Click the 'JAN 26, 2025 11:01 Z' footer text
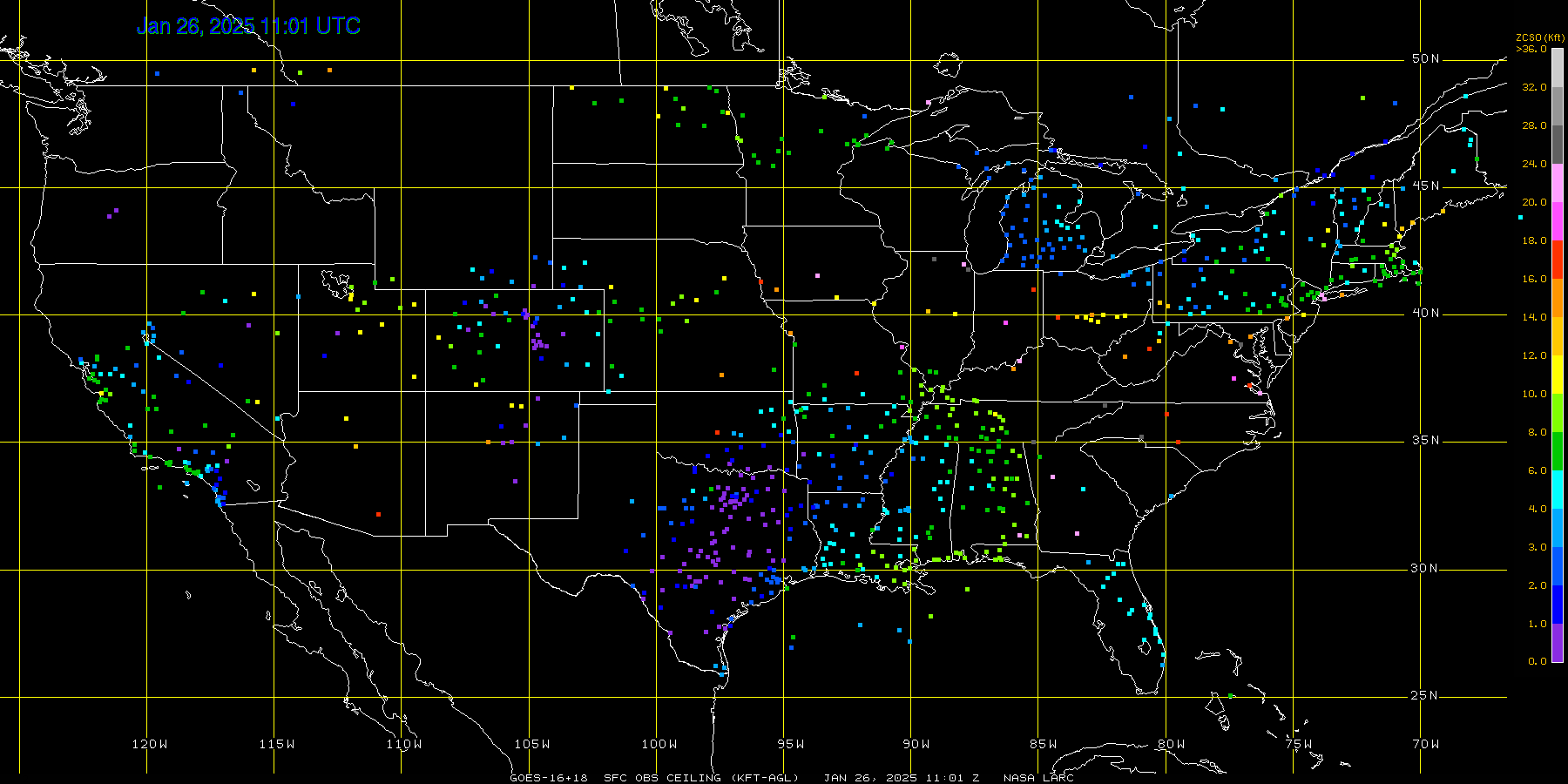 coord(902,778)
